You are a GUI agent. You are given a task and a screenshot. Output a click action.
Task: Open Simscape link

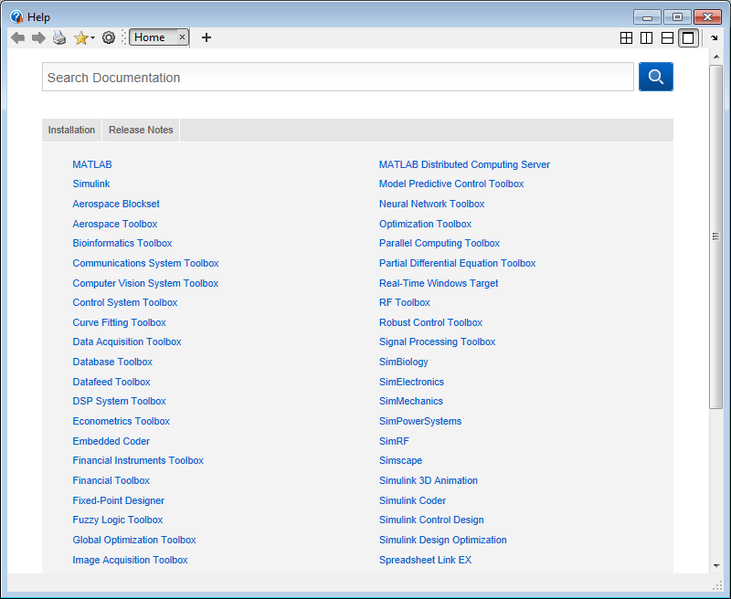point(400,461)
